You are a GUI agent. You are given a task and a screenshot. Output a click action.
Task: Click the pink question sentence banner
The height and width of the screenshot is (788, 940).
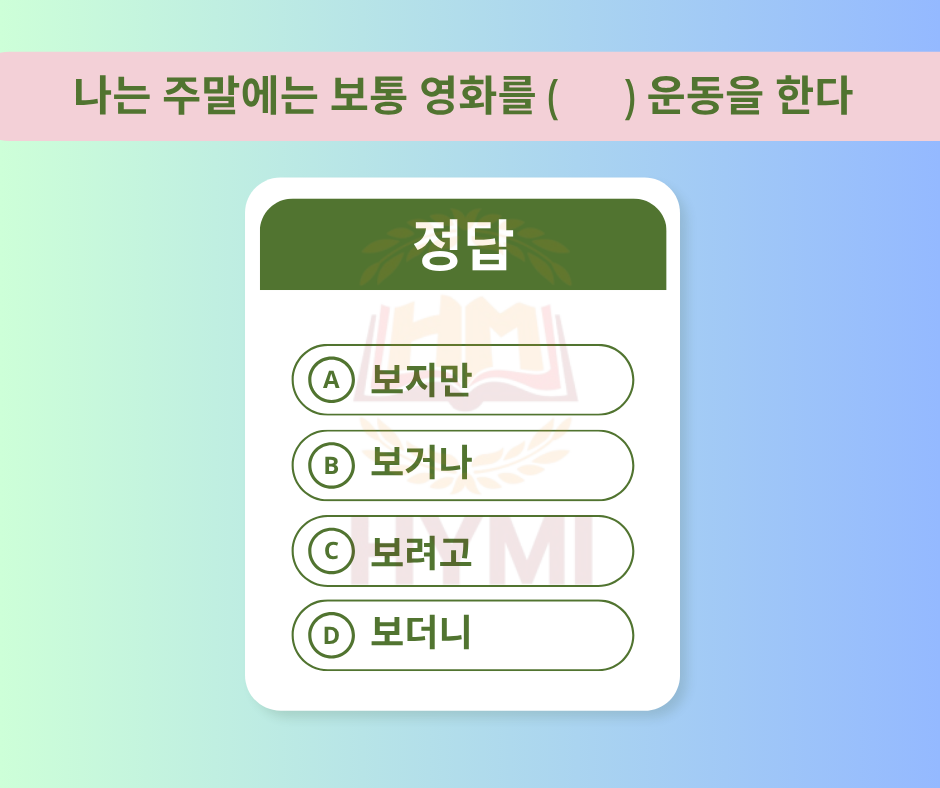click(470, 96)
